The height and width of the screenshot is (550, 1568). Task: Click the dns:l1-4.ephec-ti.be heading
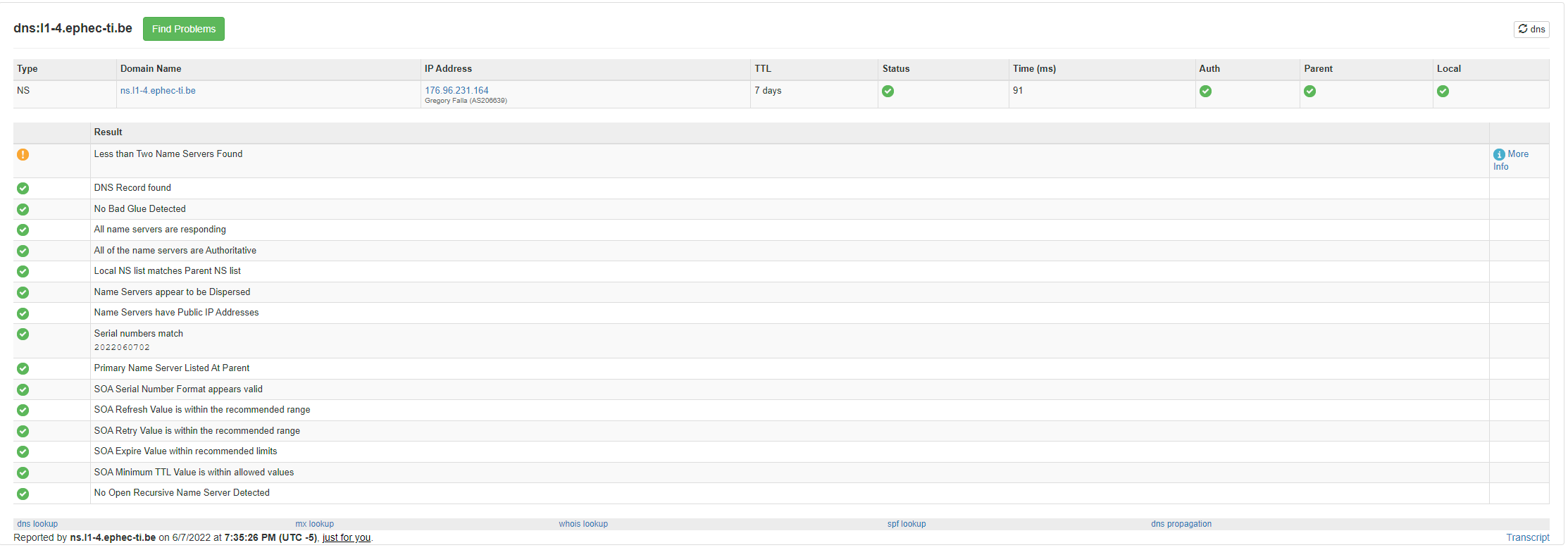tap(73, 28)
